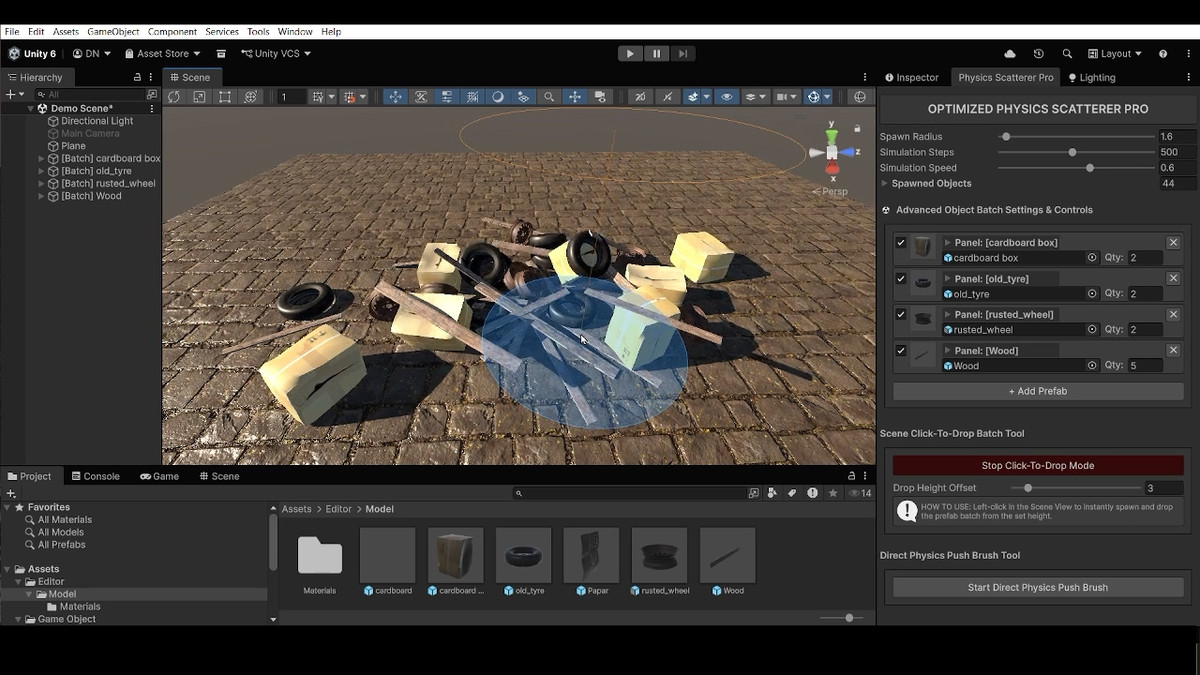The width and height of the screenshot is (1200, 675).
Task: Select the old_tyre asset thumbnail
Action: tap(523, 555)
